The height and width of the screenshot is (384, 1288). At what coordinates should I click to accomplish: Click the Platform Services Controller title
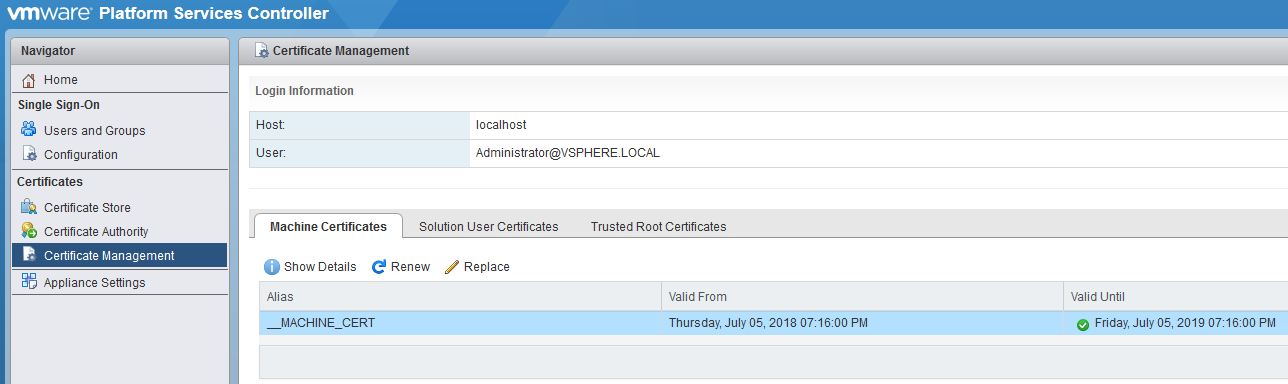(214, 15)
